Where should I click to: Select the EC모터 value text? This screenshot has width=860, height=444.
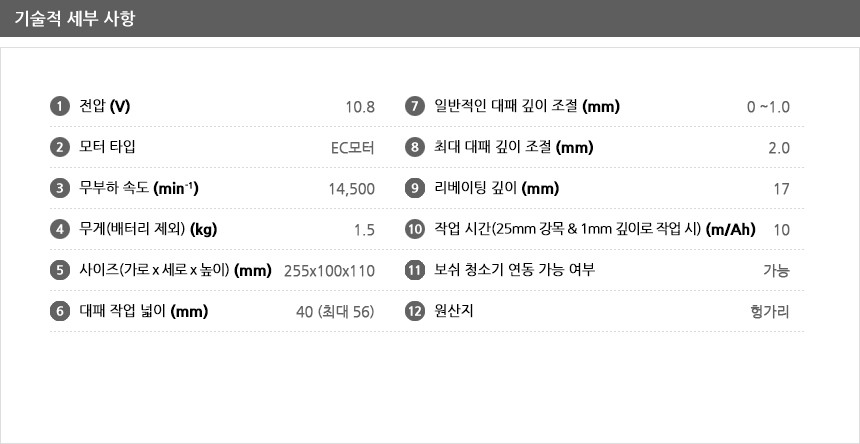[352, 148]
